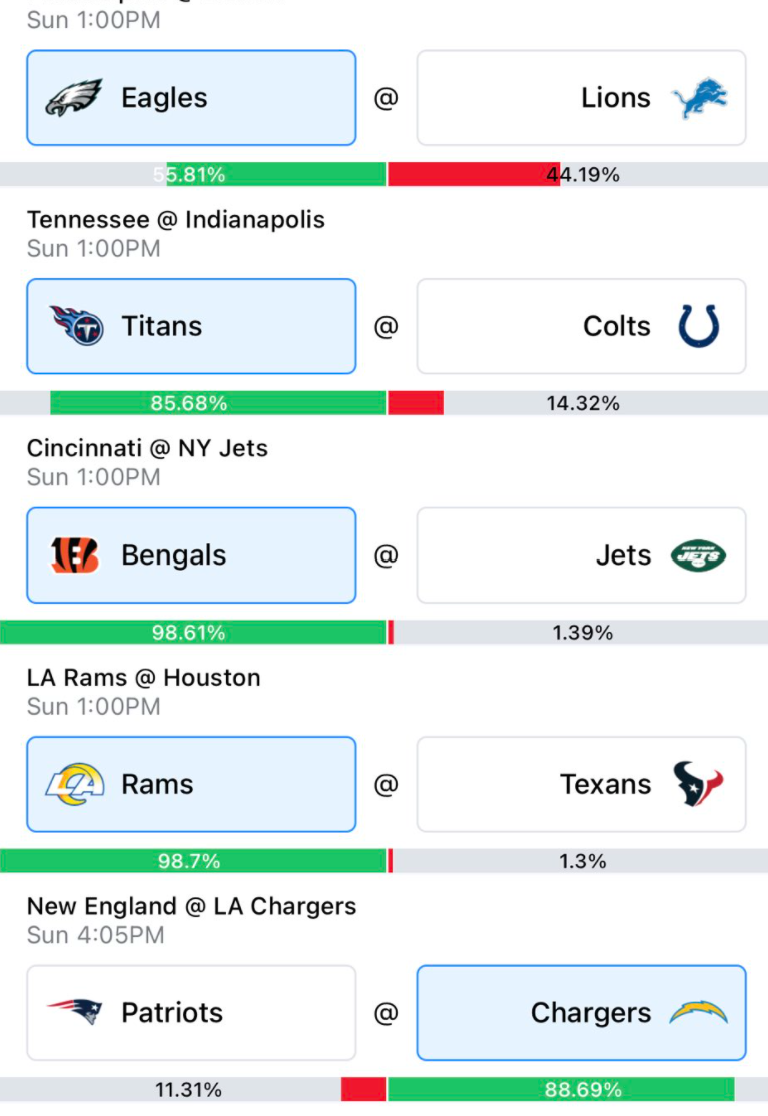Click the Rams team logo

(x=75, y=784)
